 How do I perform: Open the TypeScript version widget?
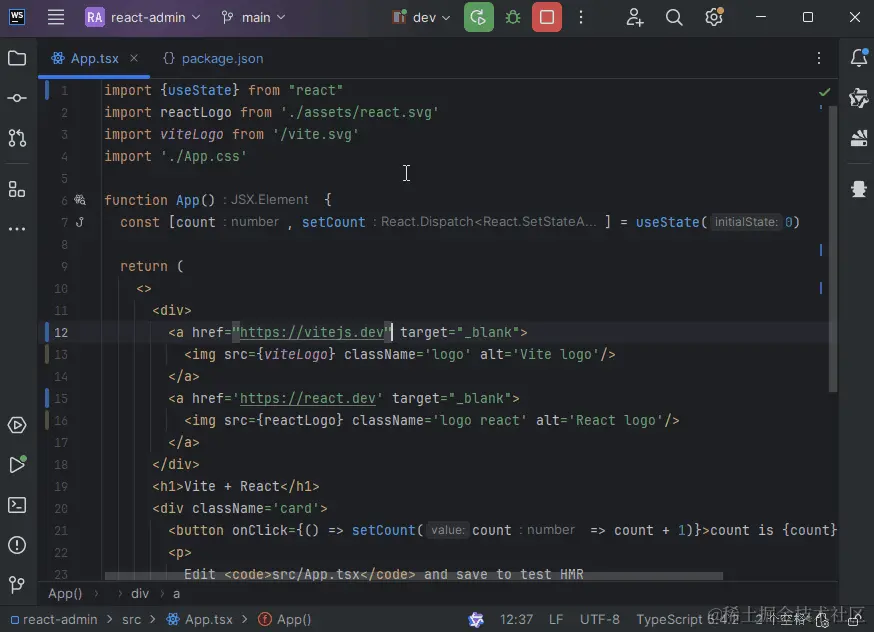click(x=687, y=619)
